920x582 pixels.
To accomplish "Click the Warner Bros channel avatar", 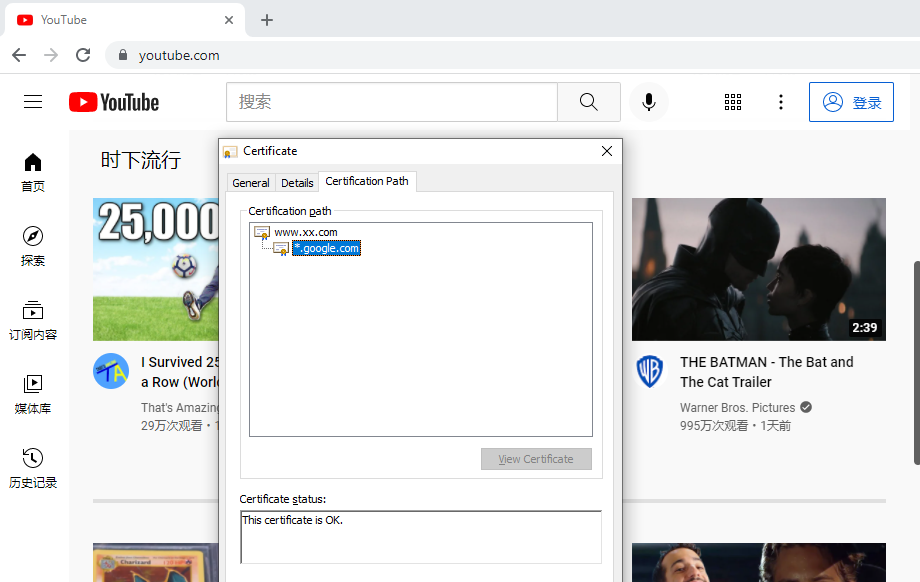I will tap(650, 371).
